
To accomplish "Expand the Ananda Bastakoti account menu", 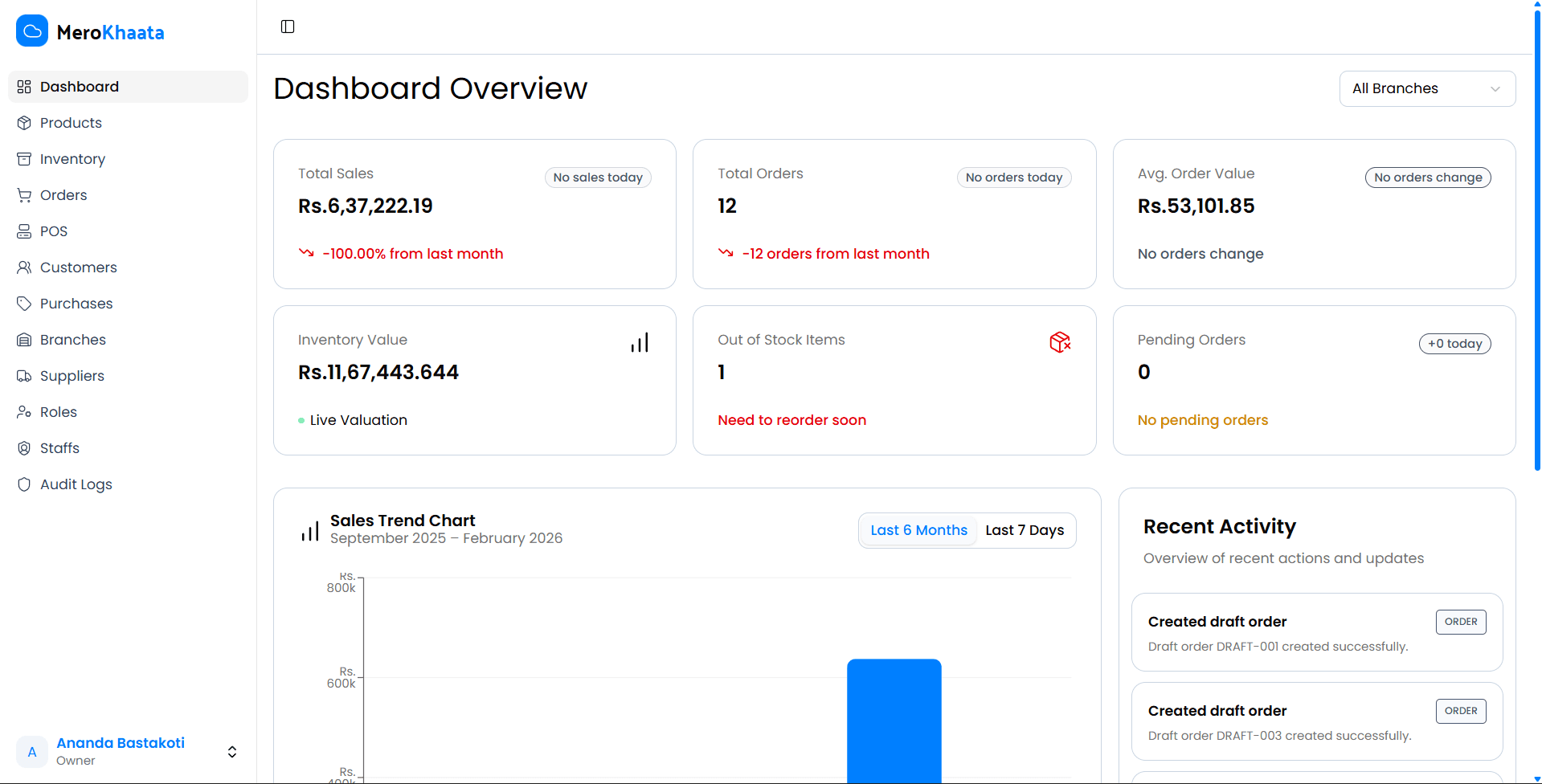I will click(231, 751).
